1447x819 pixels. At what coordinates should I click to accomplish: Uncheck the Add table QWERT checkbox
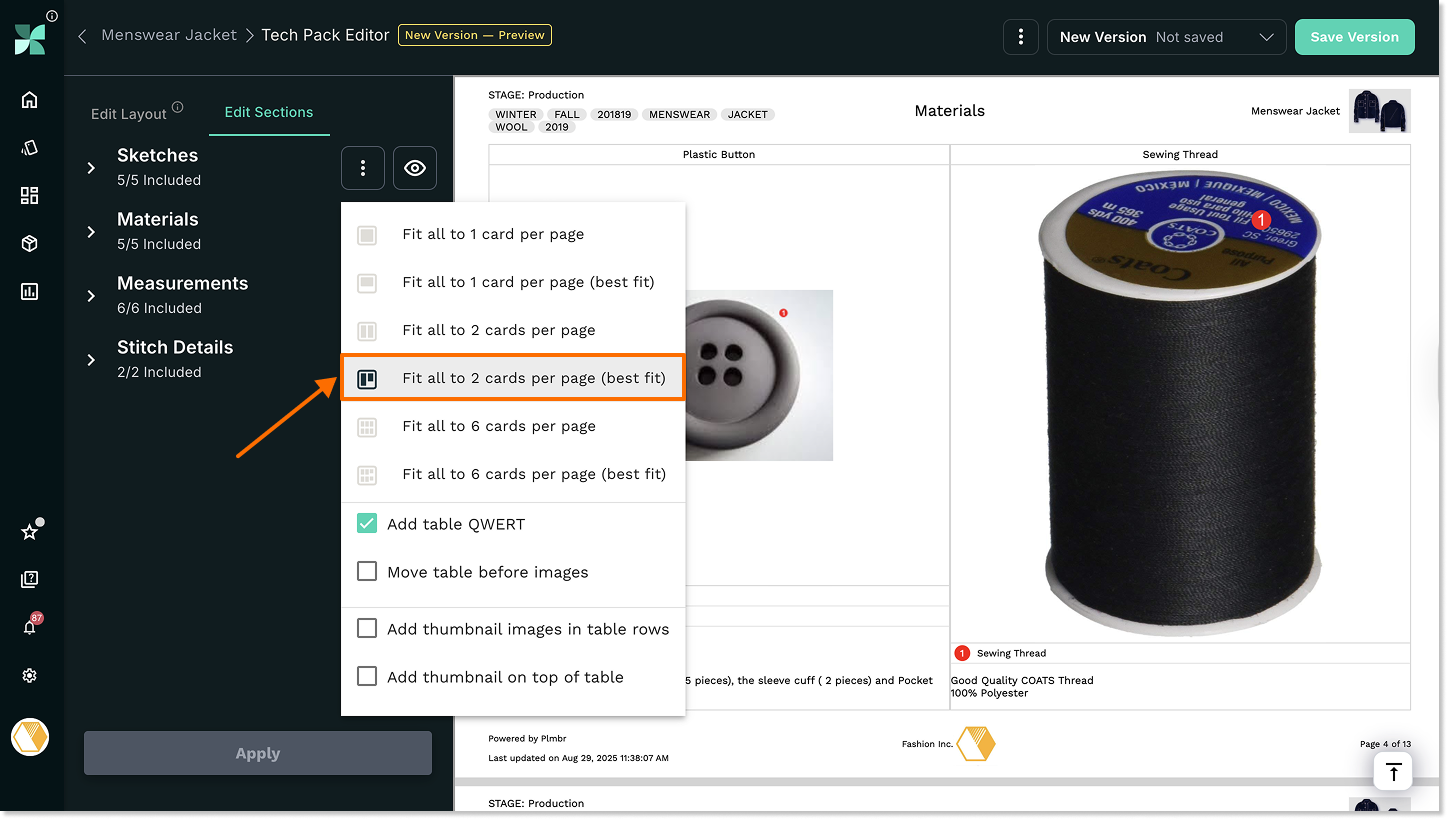tap(367, 524)
